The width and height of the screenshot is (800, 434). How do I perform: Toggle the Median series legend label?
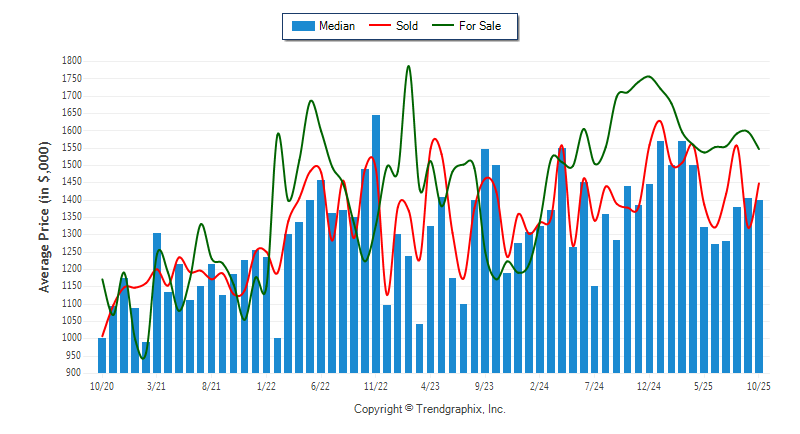[x=336, y=26]
